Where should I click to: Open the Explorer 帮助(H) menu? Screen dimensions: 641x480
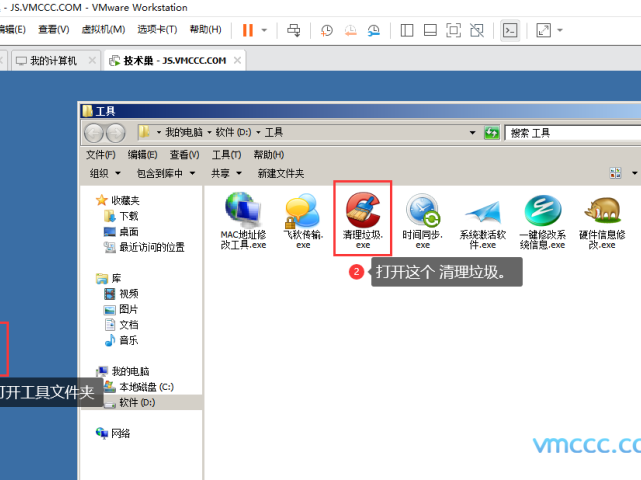[269, 155]
